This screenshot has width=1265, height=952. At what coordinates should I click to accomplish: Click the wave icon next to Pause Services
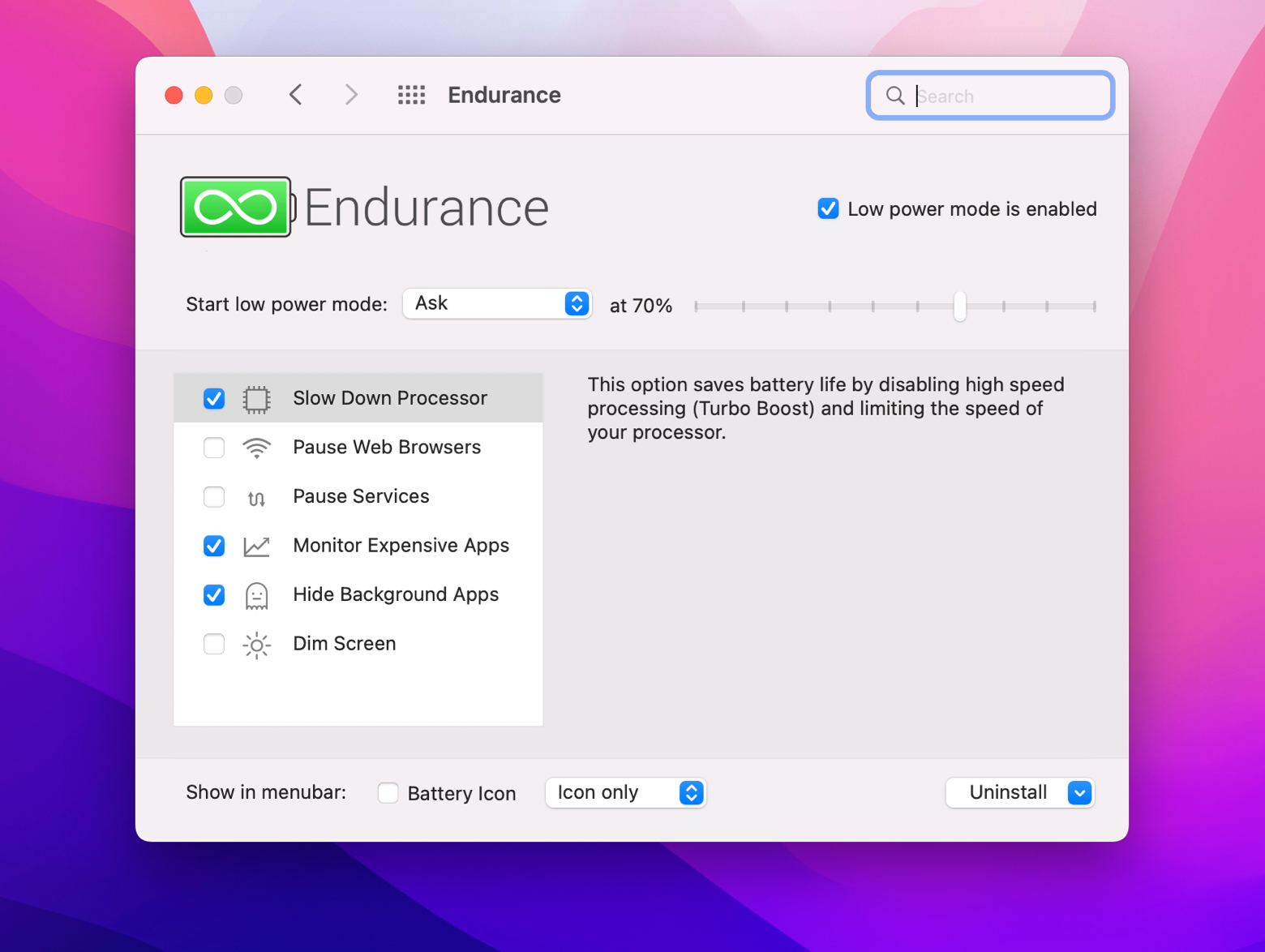[x=256, y=497]
